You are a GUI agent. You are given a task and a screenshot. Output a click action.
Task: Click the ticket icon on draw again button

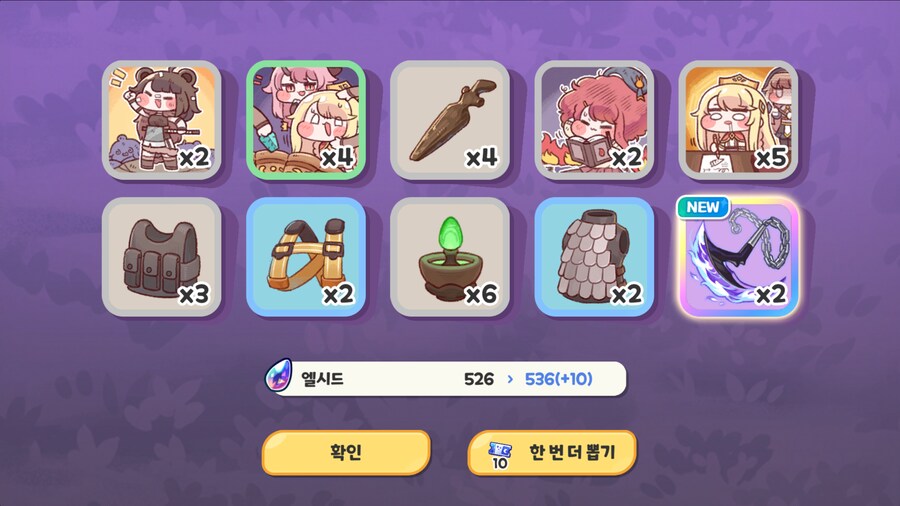[499, 455]
